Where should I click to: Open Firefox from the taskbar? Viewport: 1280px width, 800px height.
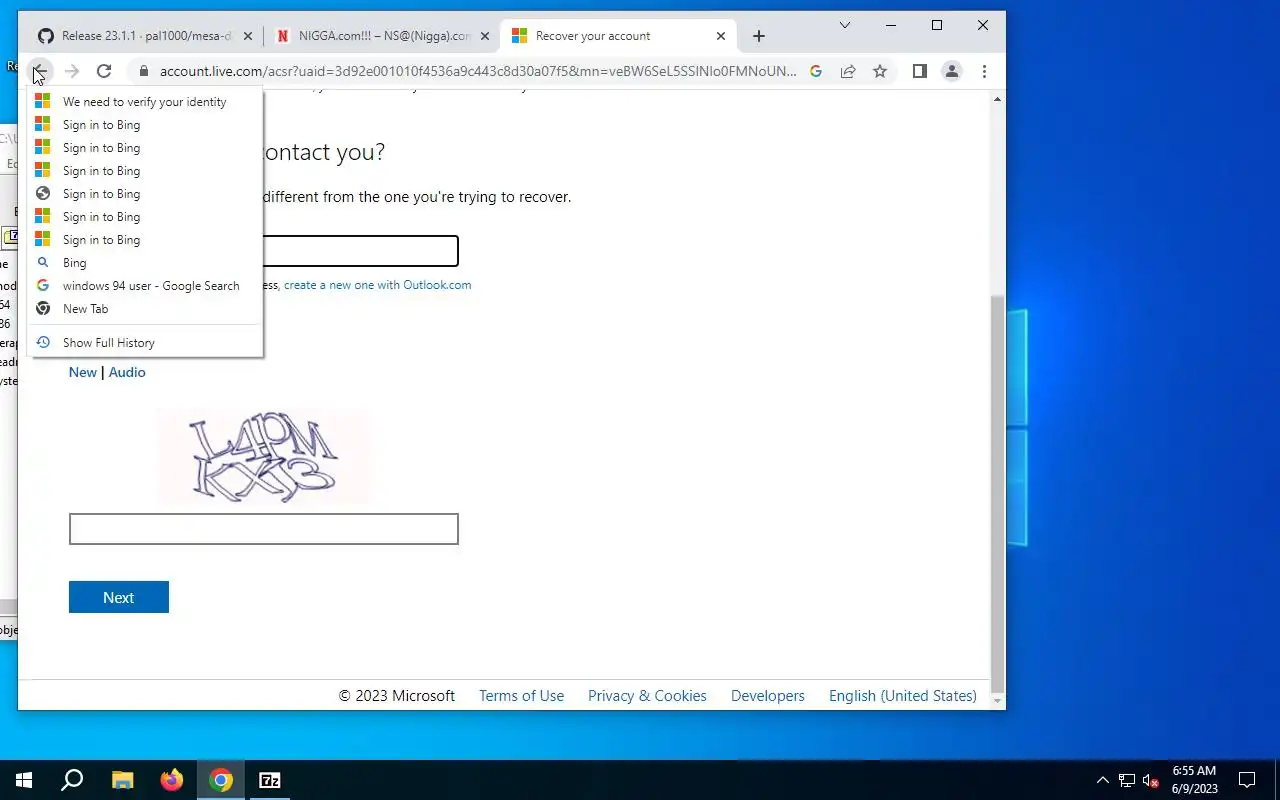point(172,780)
